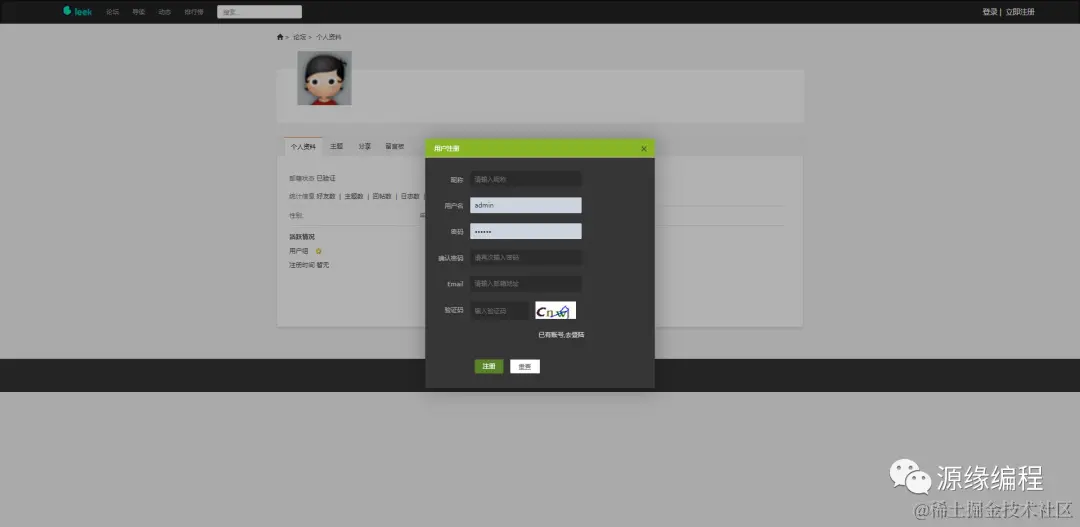The image size is (1080, 527).
Task: Click the 注册时间 暂无 text
Action: pyautogui.click(x=309, y=265)
